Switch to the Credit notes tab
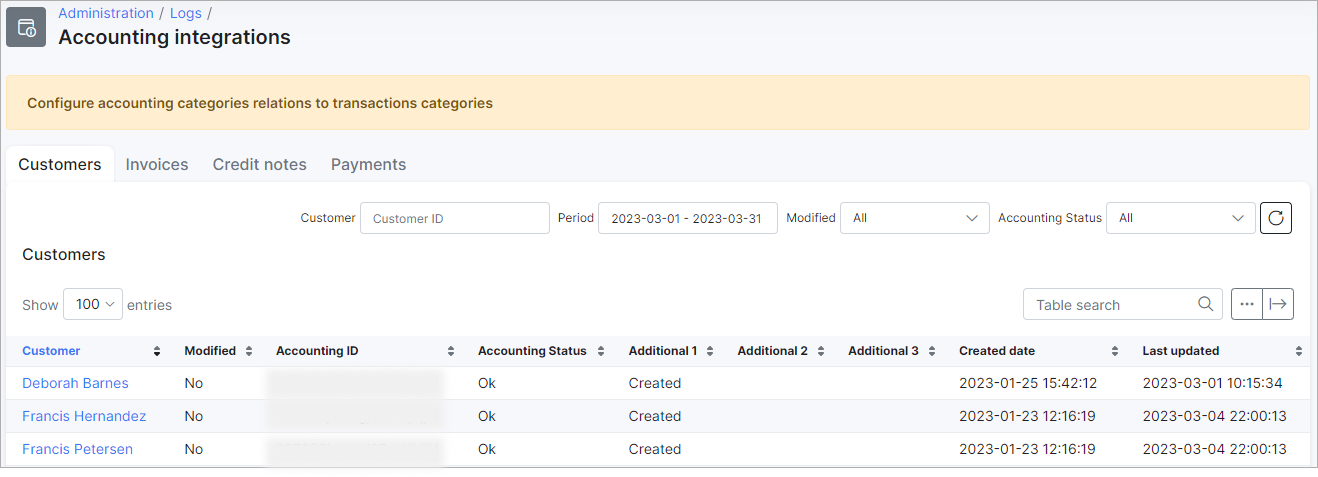 tap(260, 164)
